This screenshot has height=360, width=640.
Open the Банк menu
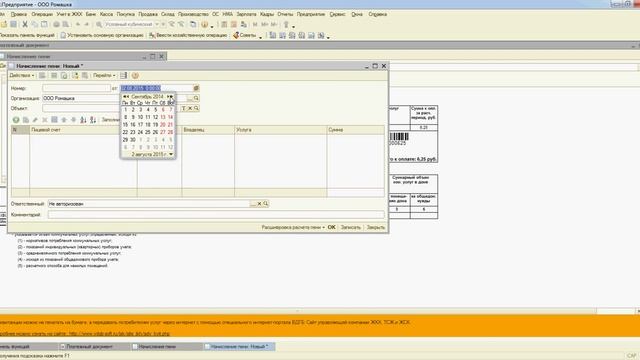click(x=91, y=14)
